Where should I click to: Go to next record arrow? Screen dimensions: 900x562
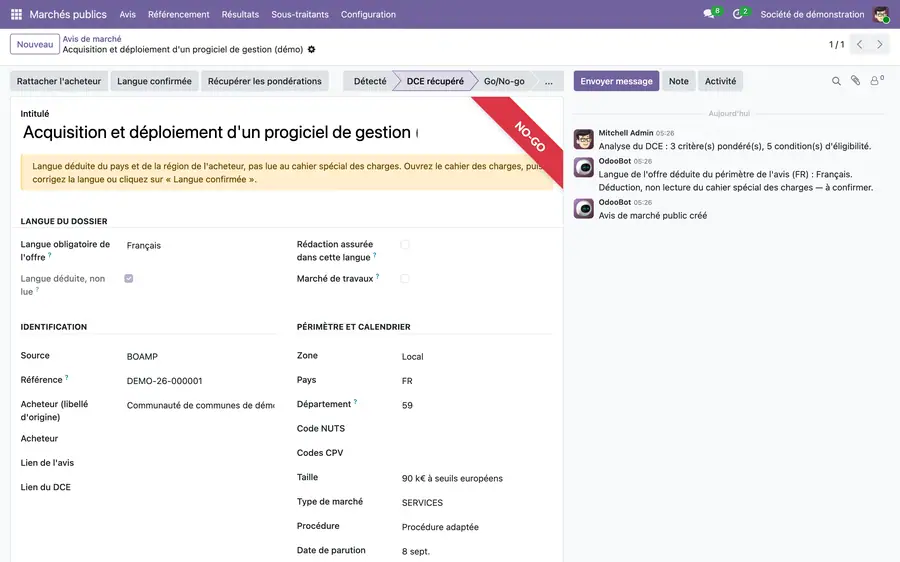pyautogui.click(x=879, y=44)
